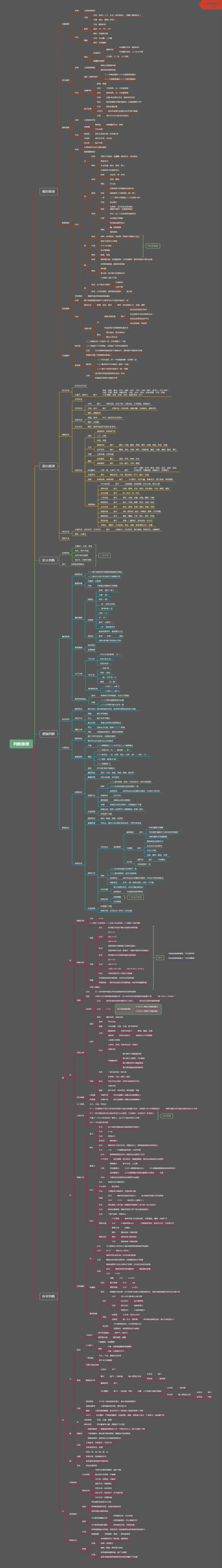Select the 类比推理 branch node
This screenshot has width=222, height=1568.
tap(48, 466)
